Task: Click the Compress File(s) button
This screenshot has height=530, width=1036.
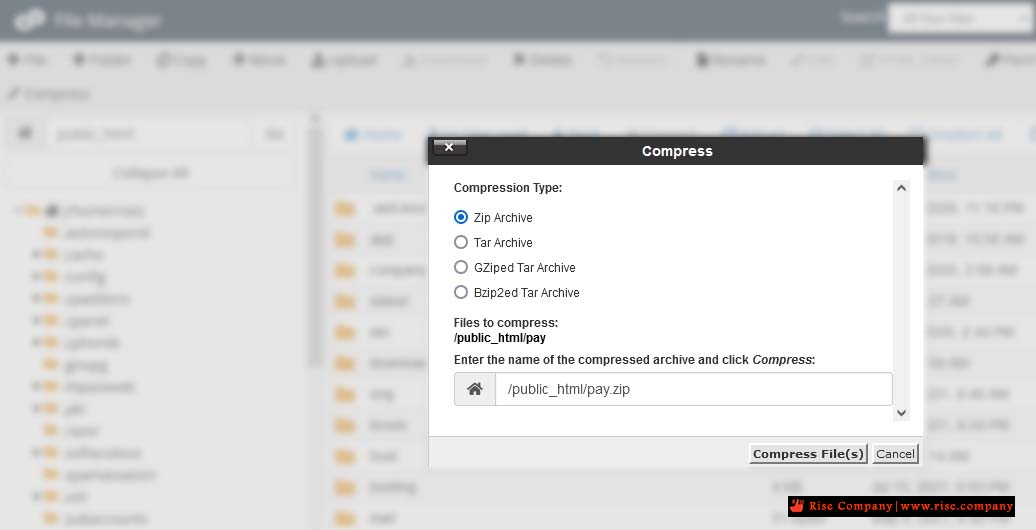Action: (x=808, y=454)
